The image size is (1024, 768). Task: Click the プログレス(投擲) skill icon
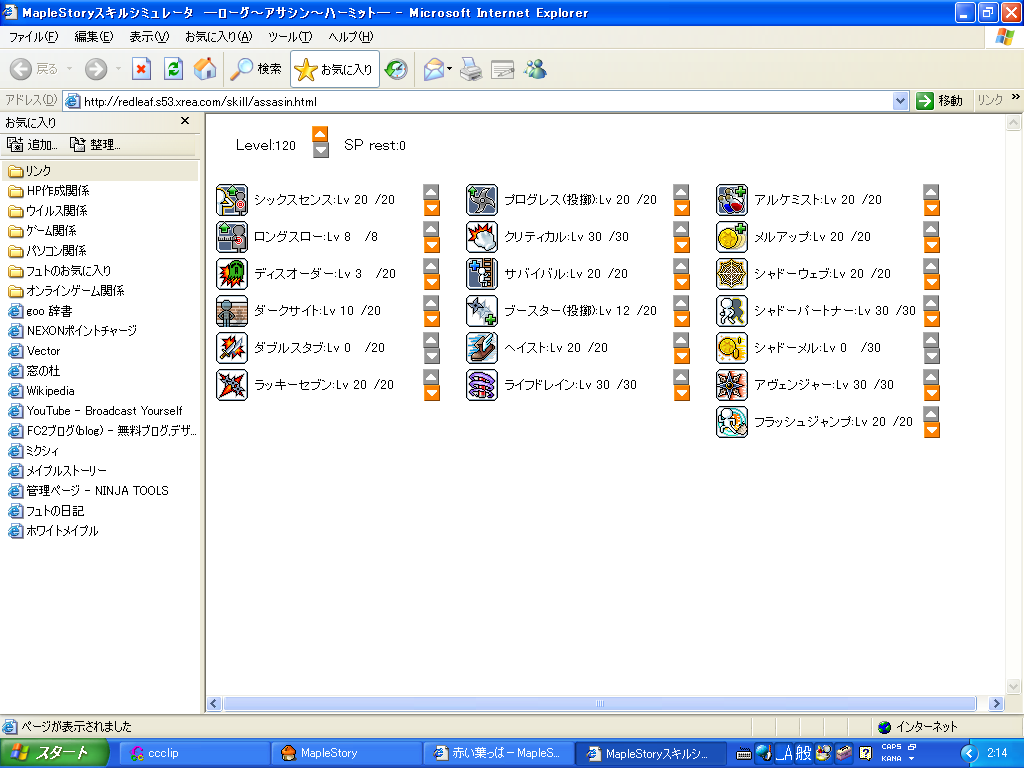(x=482, y=200)
